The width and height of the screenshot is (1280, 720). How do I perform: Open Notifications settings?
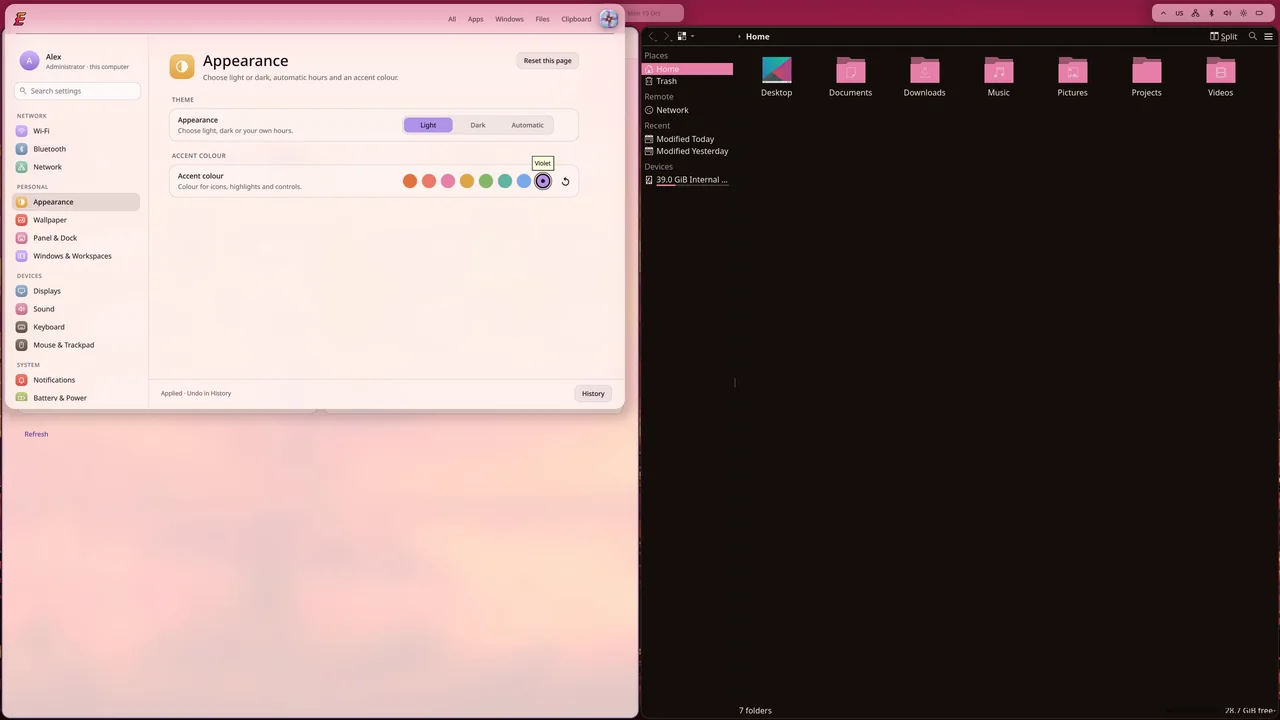pos(76,380)
